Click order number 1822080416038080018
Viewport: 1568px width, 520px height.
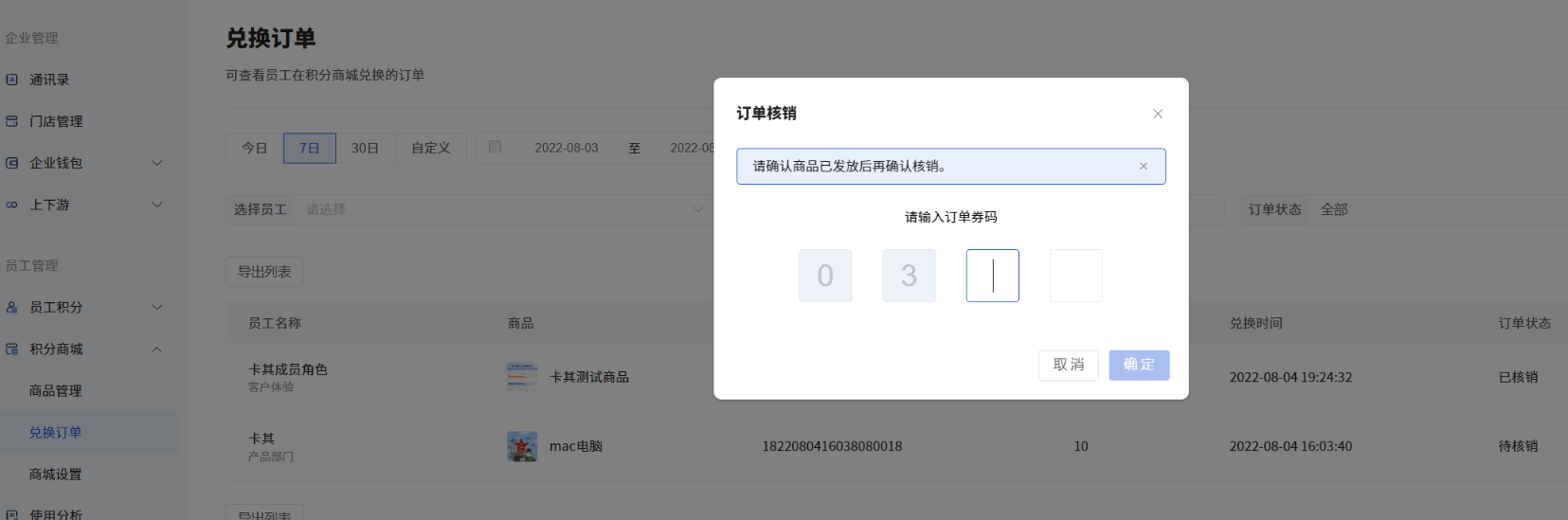(x=832, y=446)
